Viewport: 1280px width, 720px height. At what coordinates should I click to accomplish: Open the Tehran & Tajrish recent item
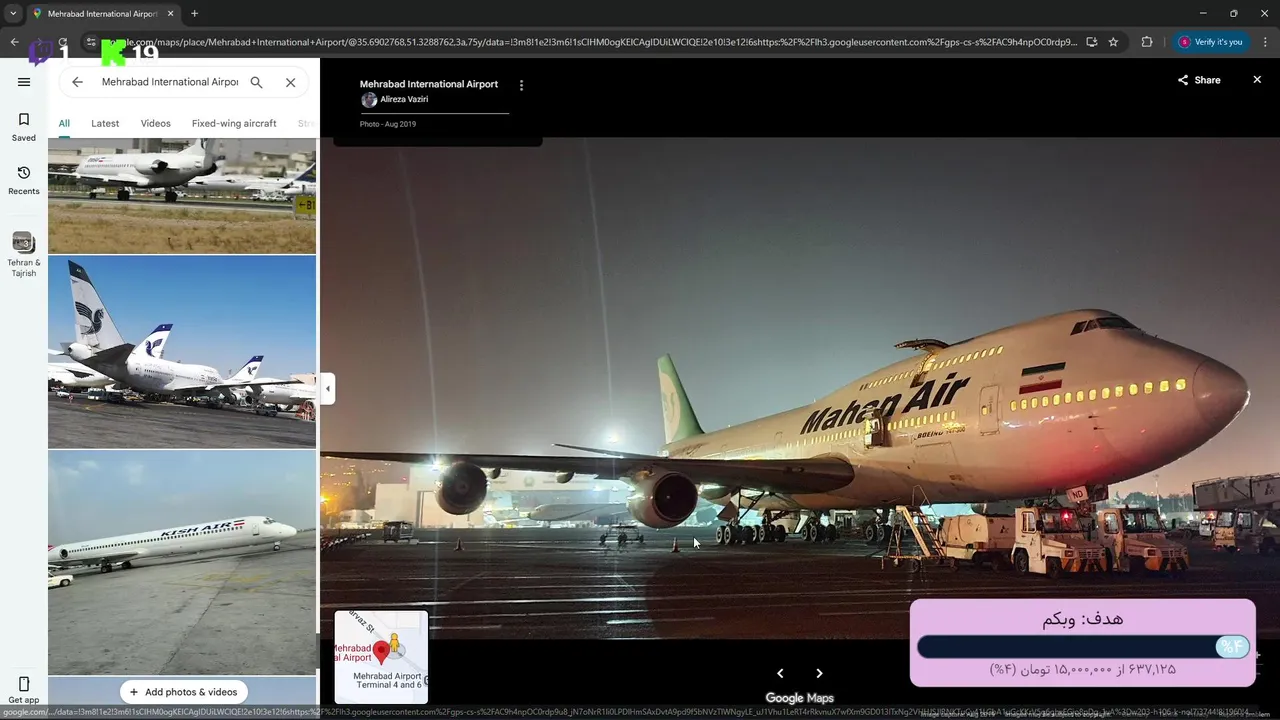click(x=24, y=254)
